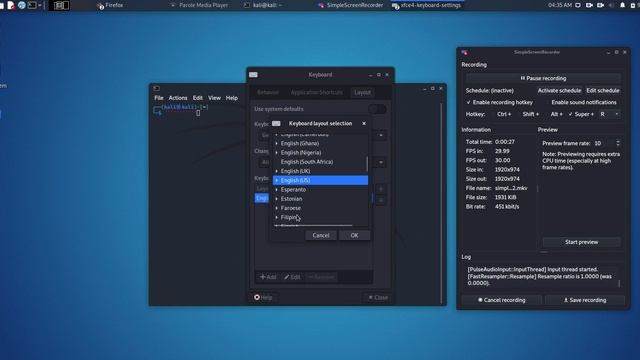This screenshot has height=360, width=640.
Task: Open the notifications bell in top panel
Action: coord(622,5)
